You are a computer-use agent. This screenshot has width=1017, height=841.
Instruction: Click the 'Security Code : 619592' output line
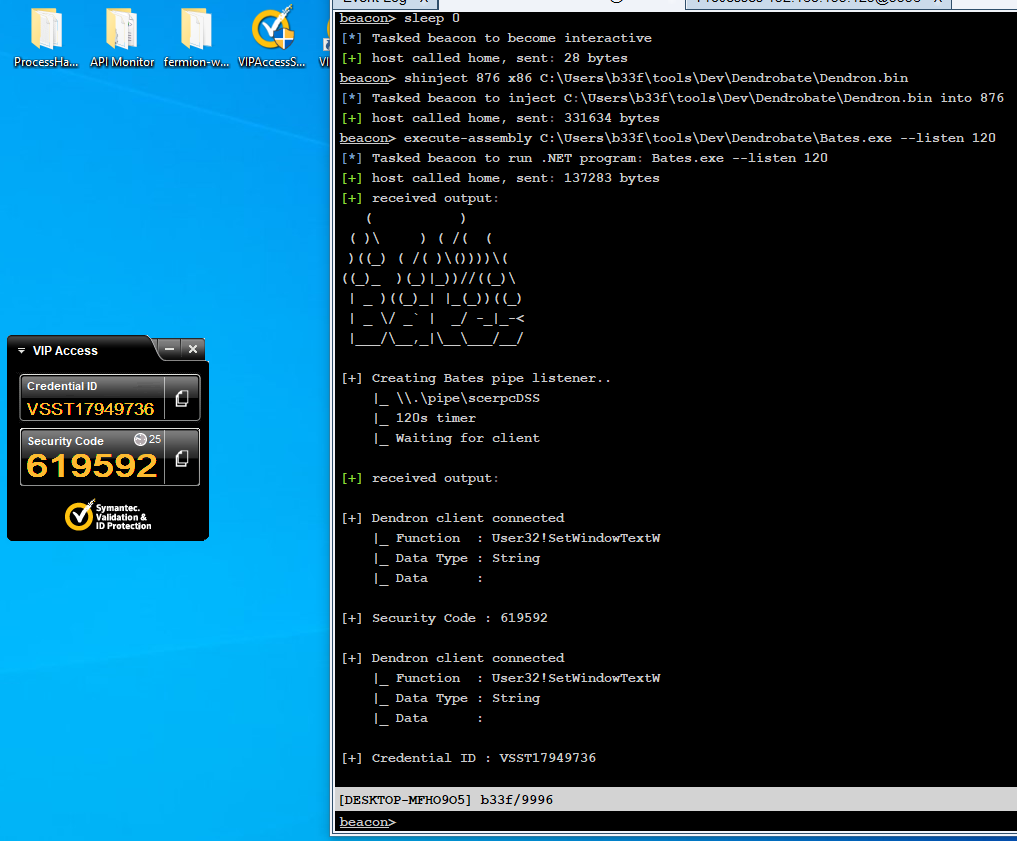coord(444,618)
